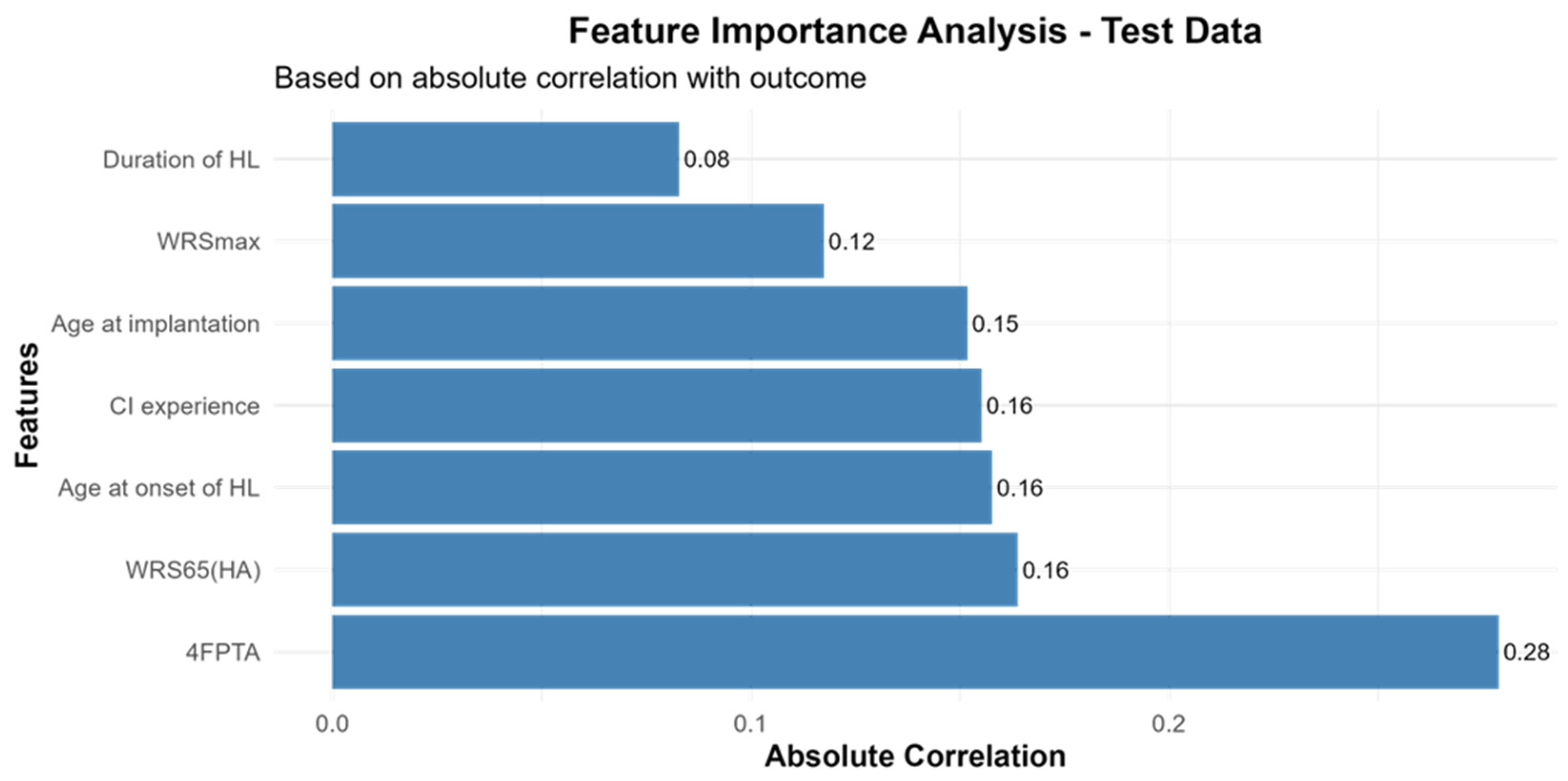The image size is (1568, 781).
Task: Select the 0.12 value label
Action: [851, 241]
